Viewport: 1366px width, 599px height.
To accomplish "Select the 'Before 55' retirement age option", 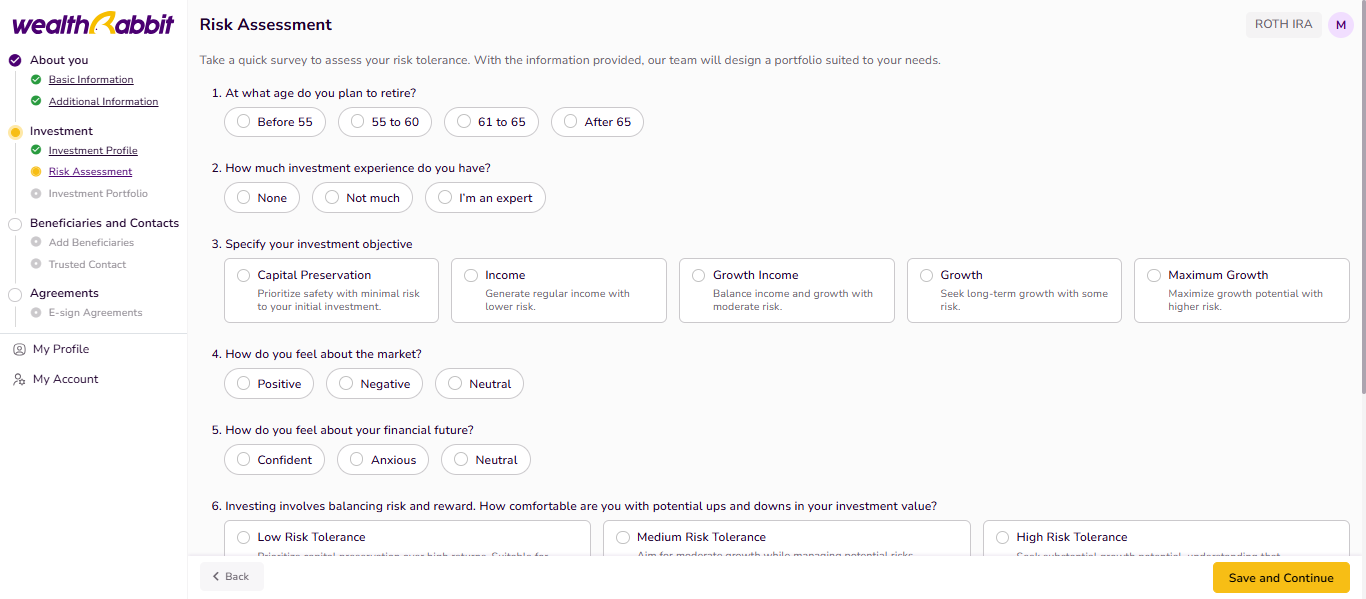I will click(274, 122).
